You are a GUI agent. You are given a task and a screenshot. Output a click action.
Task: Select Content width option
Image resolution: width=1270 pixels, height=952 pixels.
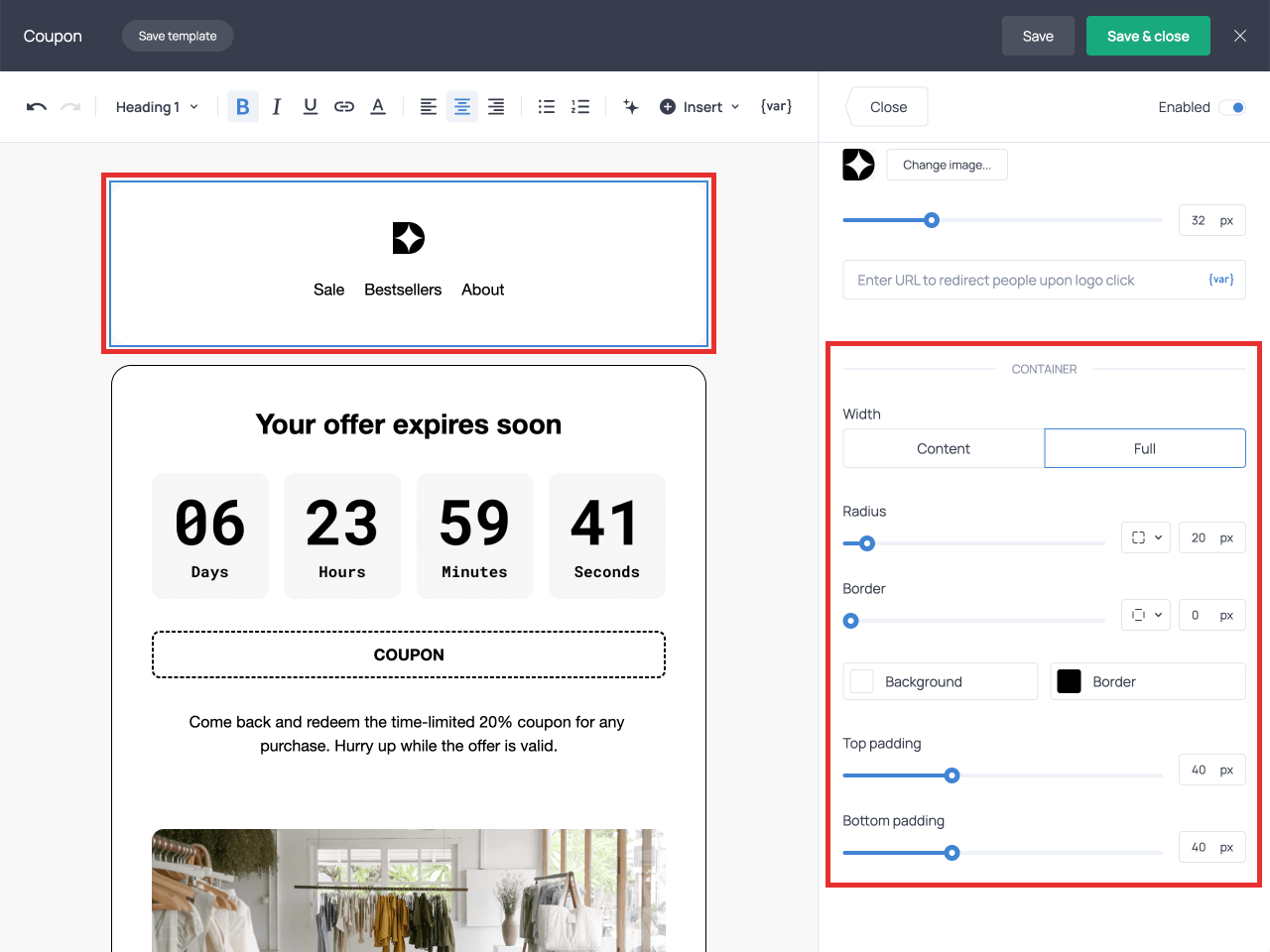(x=944, y=448)
